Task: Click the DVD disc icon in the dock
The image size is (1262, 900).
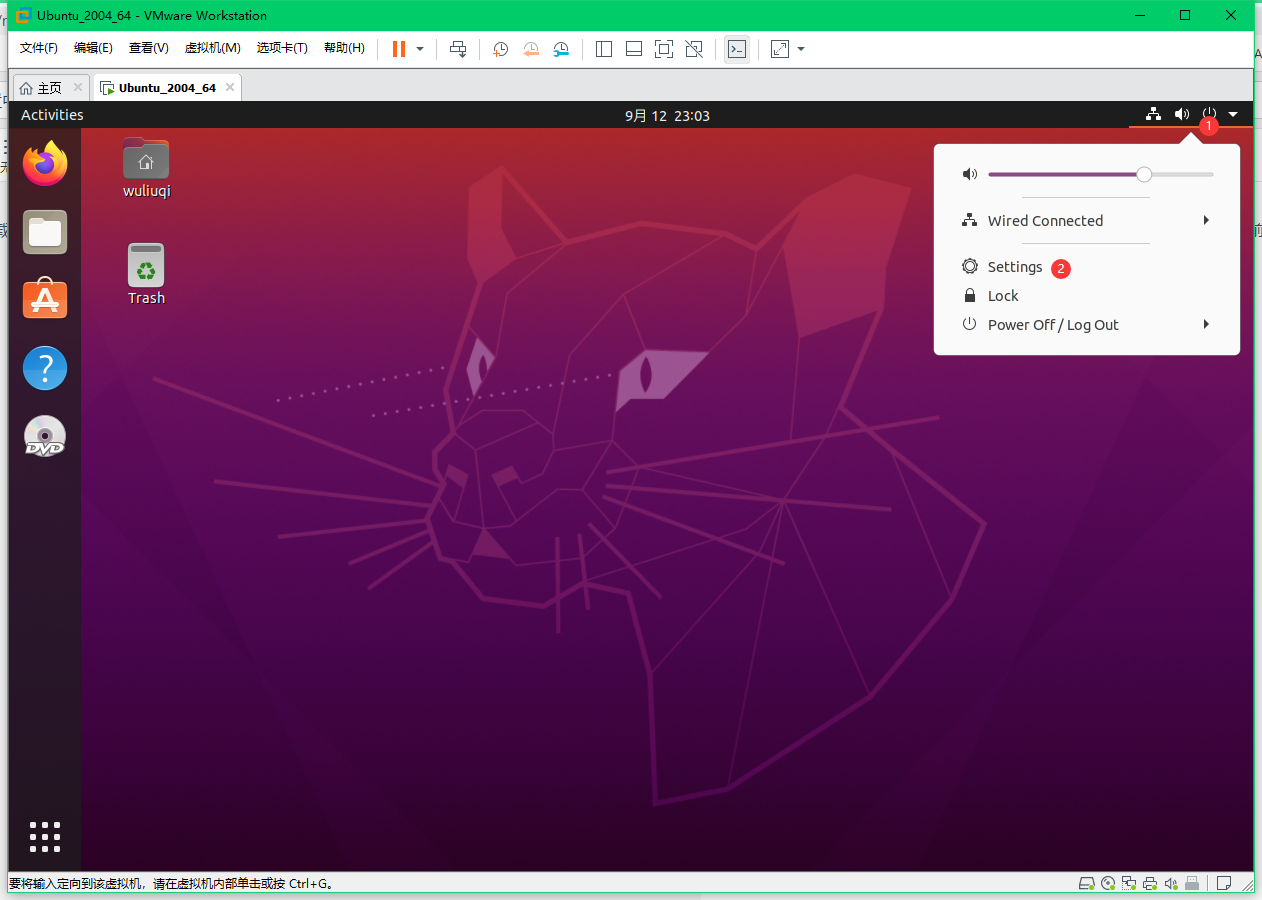Action: [x=45, y=436]
